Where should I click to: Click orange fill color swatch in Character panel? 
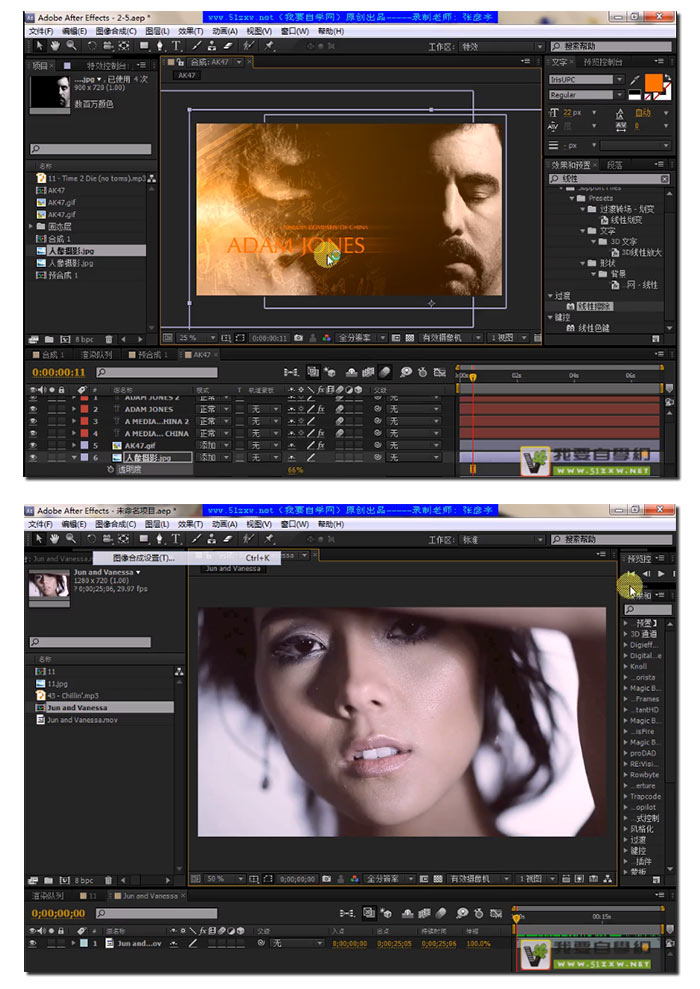coord(653,83)
